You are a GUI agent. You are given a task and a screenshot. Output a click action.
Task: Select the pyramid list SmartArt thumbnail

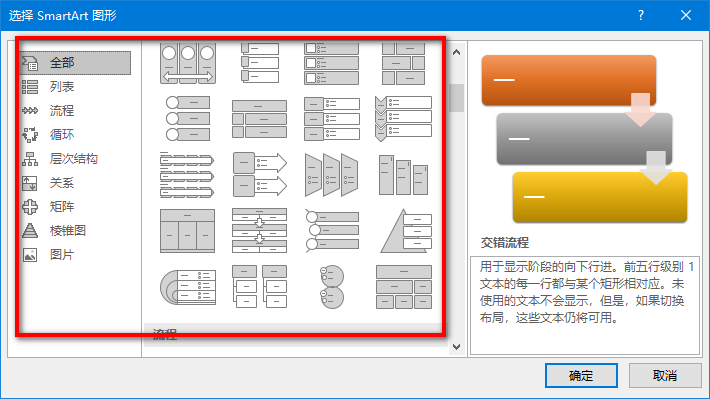[405, 231]
